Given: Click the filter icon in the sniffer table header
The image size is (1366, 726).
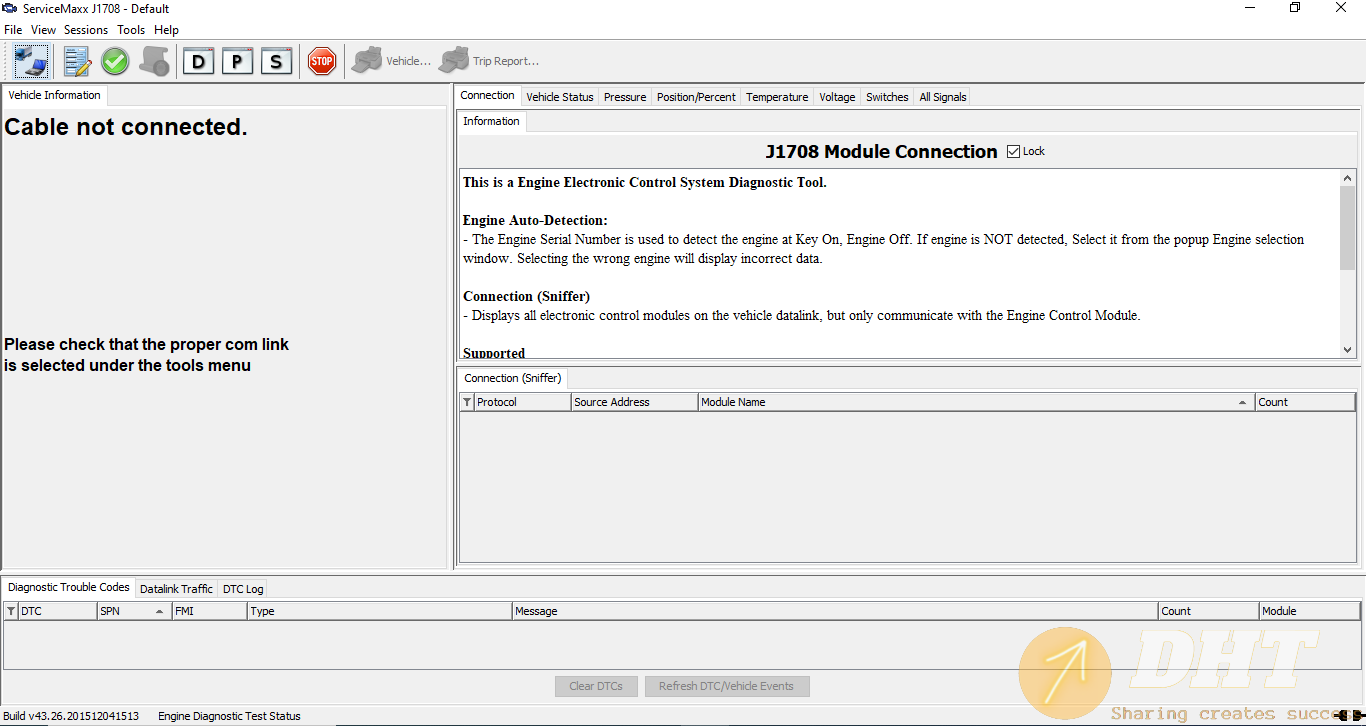Looking at the screenshot, I should pos(467,402).
